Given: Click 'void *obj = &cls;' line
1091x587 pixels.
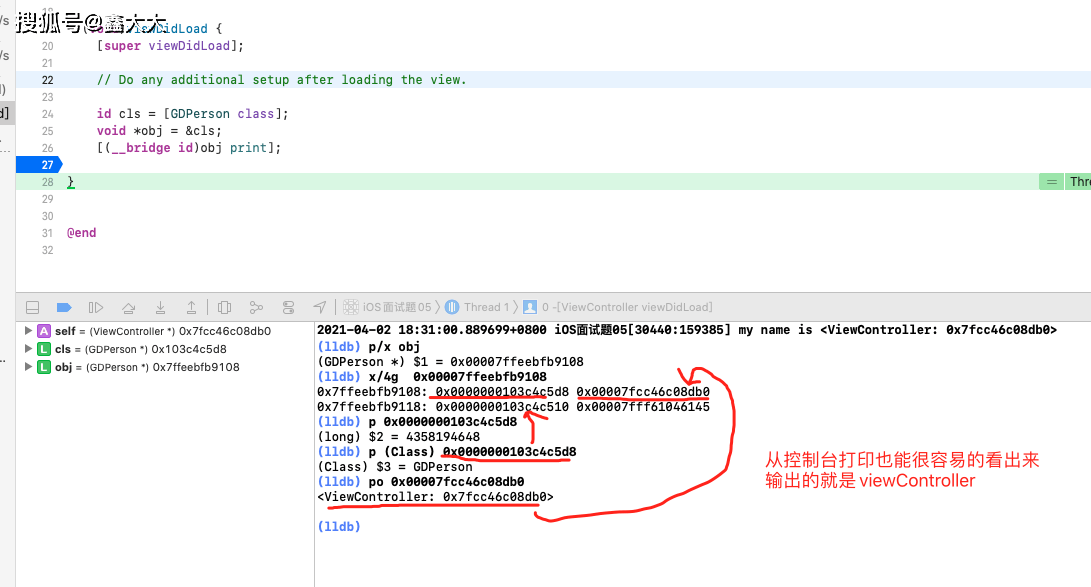Looking at the screenshot, I should [x=159, y=131].
